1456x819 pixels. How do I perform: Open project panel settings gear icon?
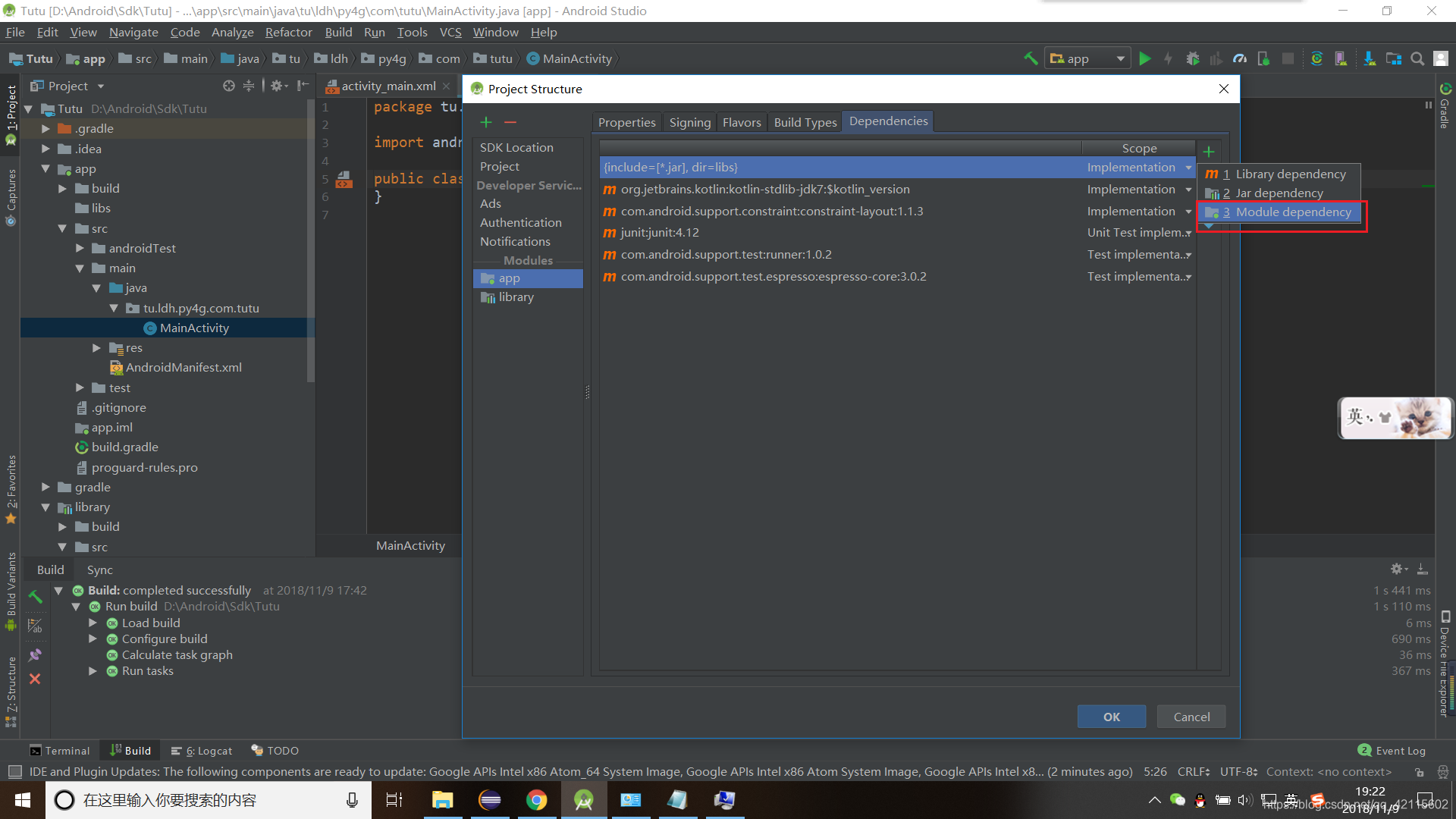pos(277,86)
